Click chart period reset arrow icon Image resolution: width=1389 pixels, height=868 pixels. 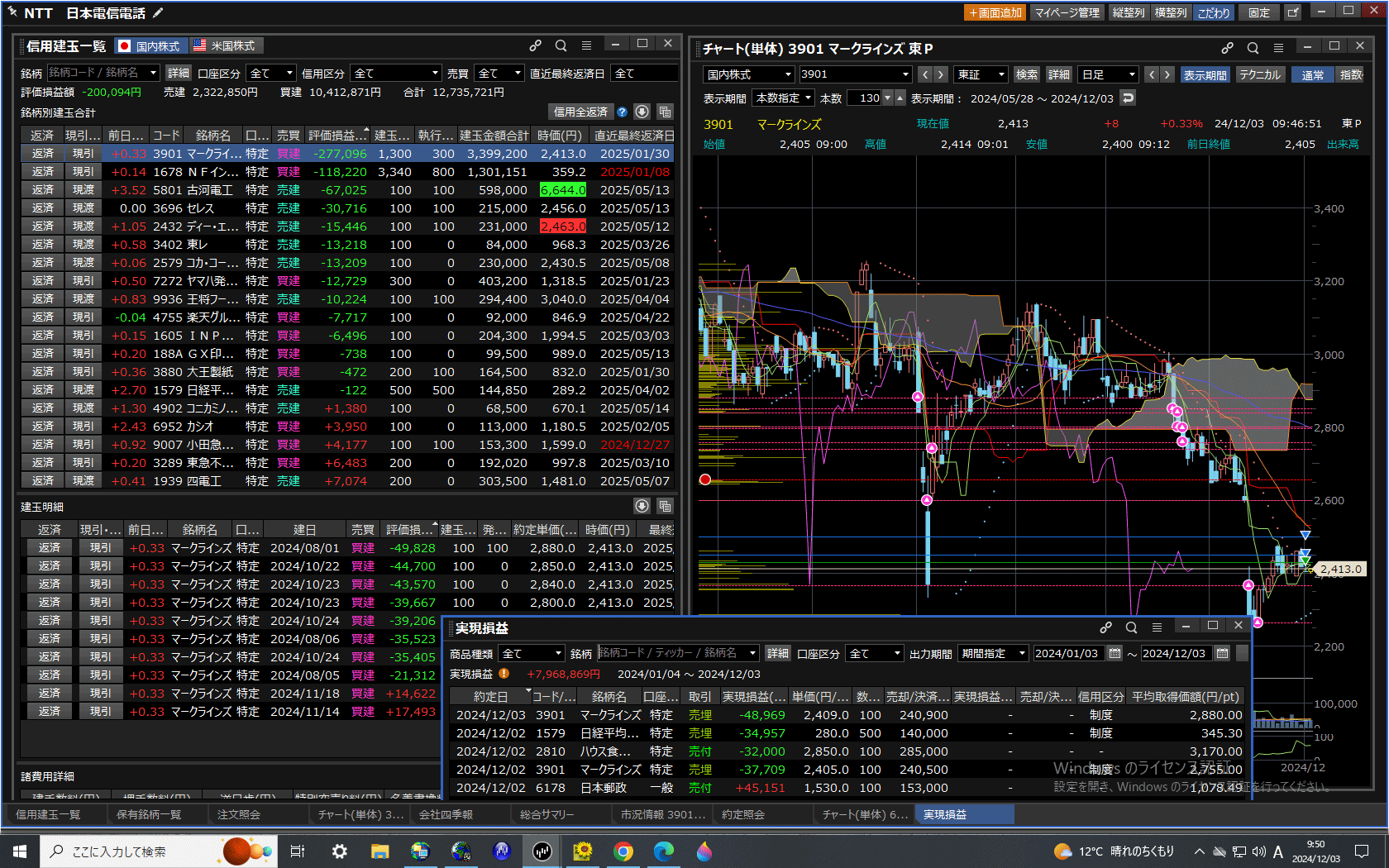tap(1128, 98)
